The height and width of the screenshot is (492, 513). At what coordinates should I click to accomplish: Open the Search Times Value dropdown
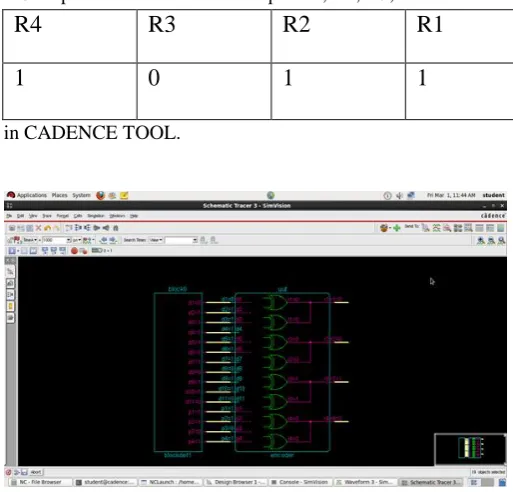coord(156,240)
